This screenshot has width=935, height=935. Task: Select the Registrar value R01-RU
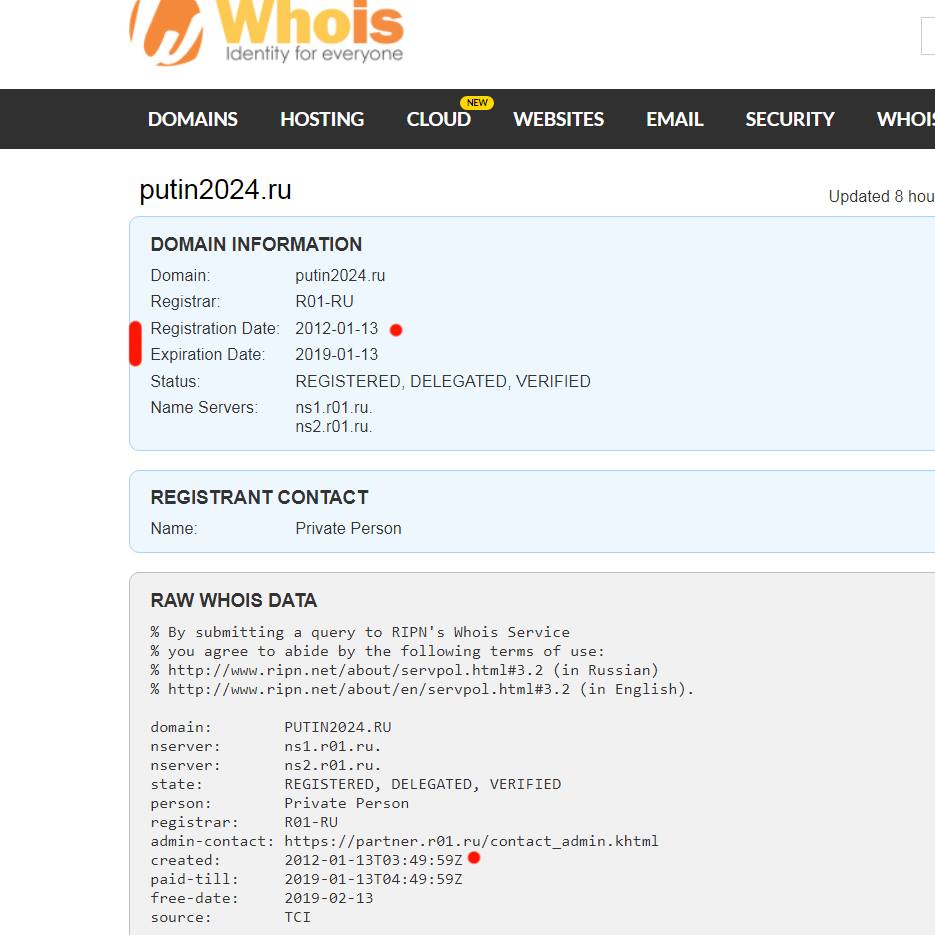pos(324,302)
